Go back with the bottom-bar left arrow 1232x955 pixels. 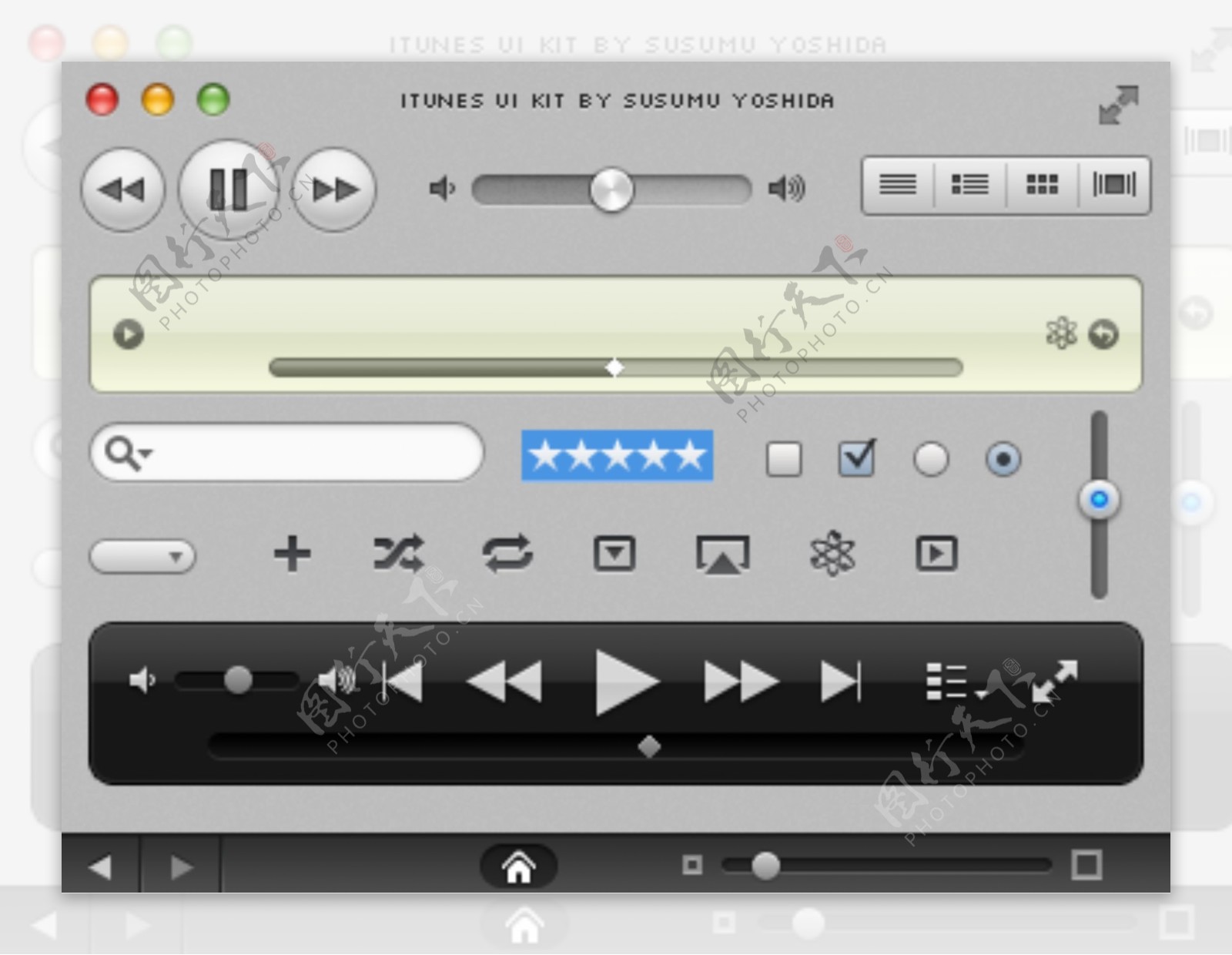100,868
